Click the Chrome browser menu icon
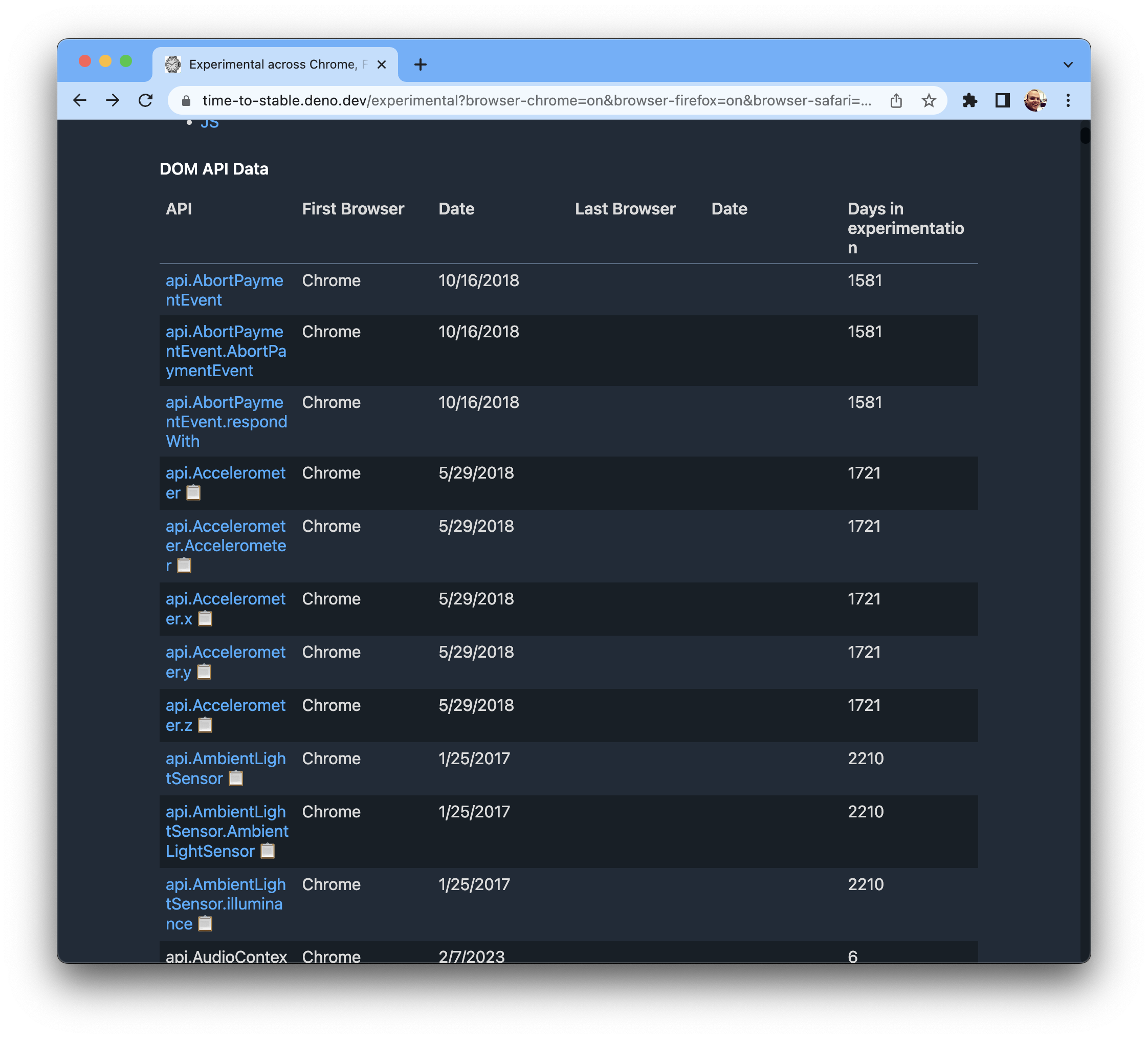 pos(1066,100)
